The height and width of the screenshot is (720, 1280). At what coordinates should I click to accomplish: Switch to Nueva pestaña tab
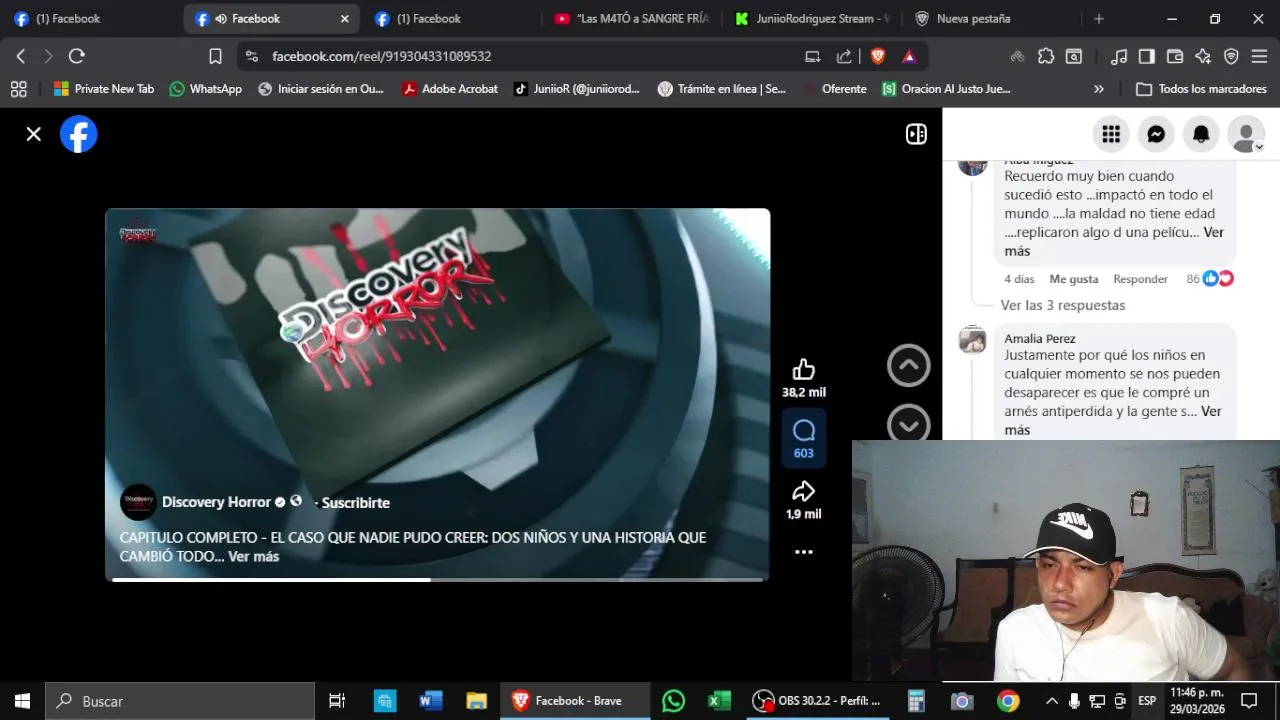[x=992, y=18]
